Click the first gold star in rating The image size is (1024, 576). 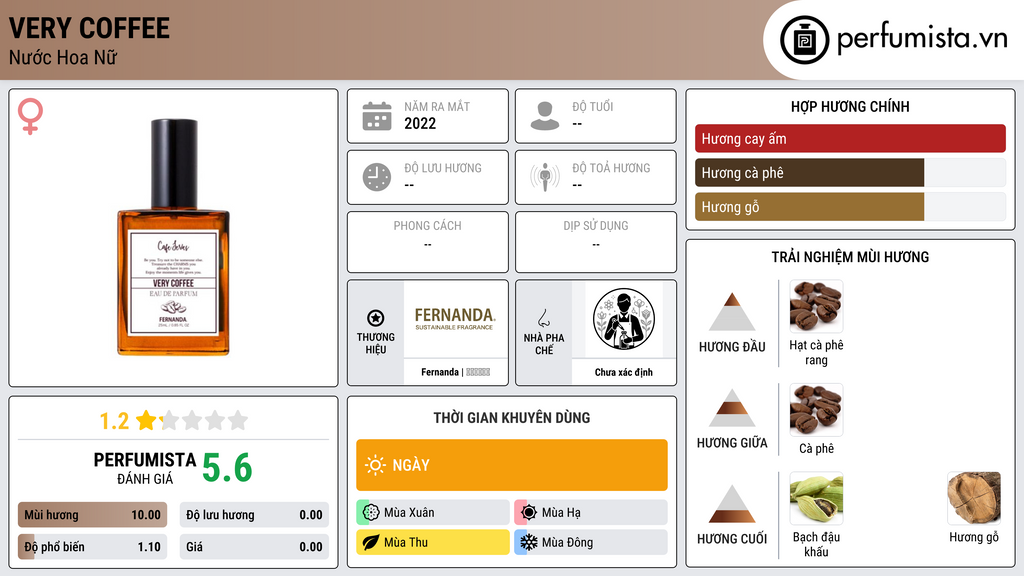tap(146, 420)
